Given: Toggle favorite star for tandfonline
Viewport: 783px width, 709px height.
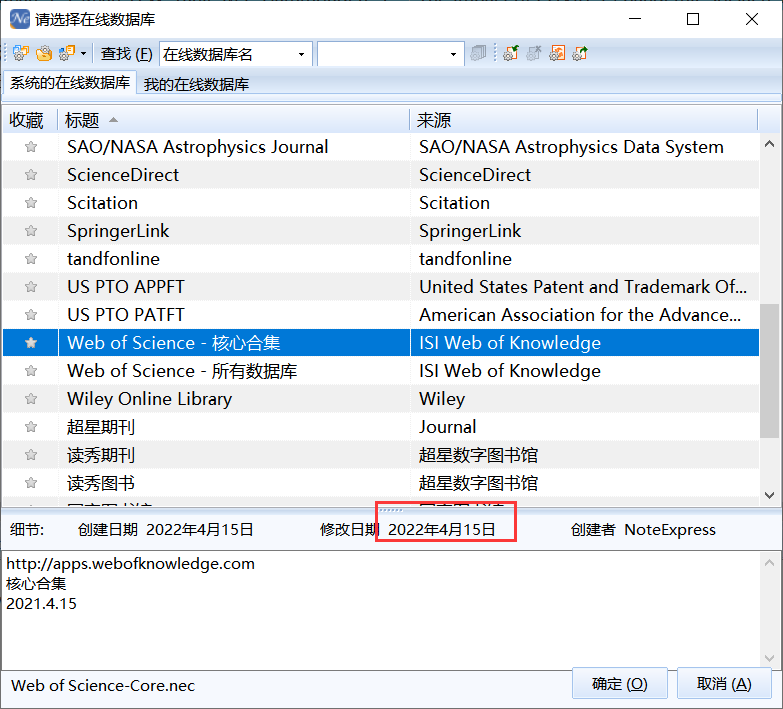Looking at the screenshot, I should click(x=31, y=259).
